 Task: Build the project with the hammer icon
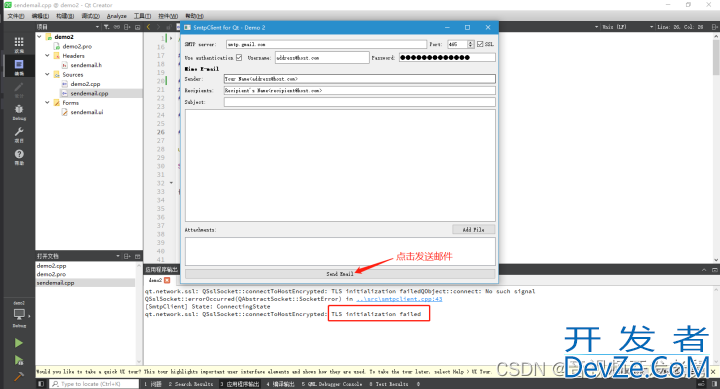pos(18,377)
